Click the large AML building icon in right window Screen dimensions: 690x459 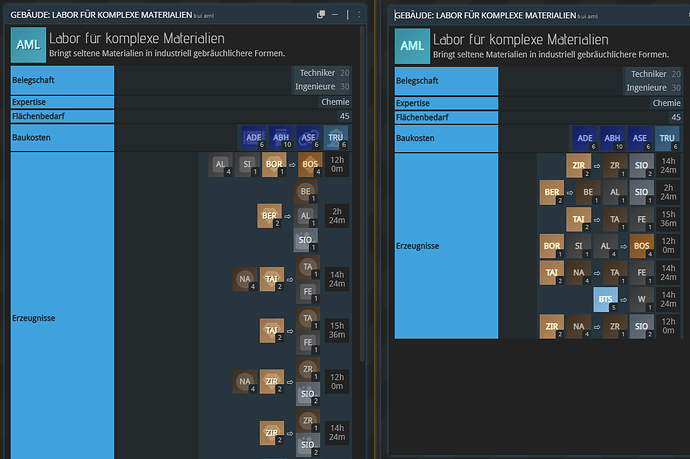point(412,46)
